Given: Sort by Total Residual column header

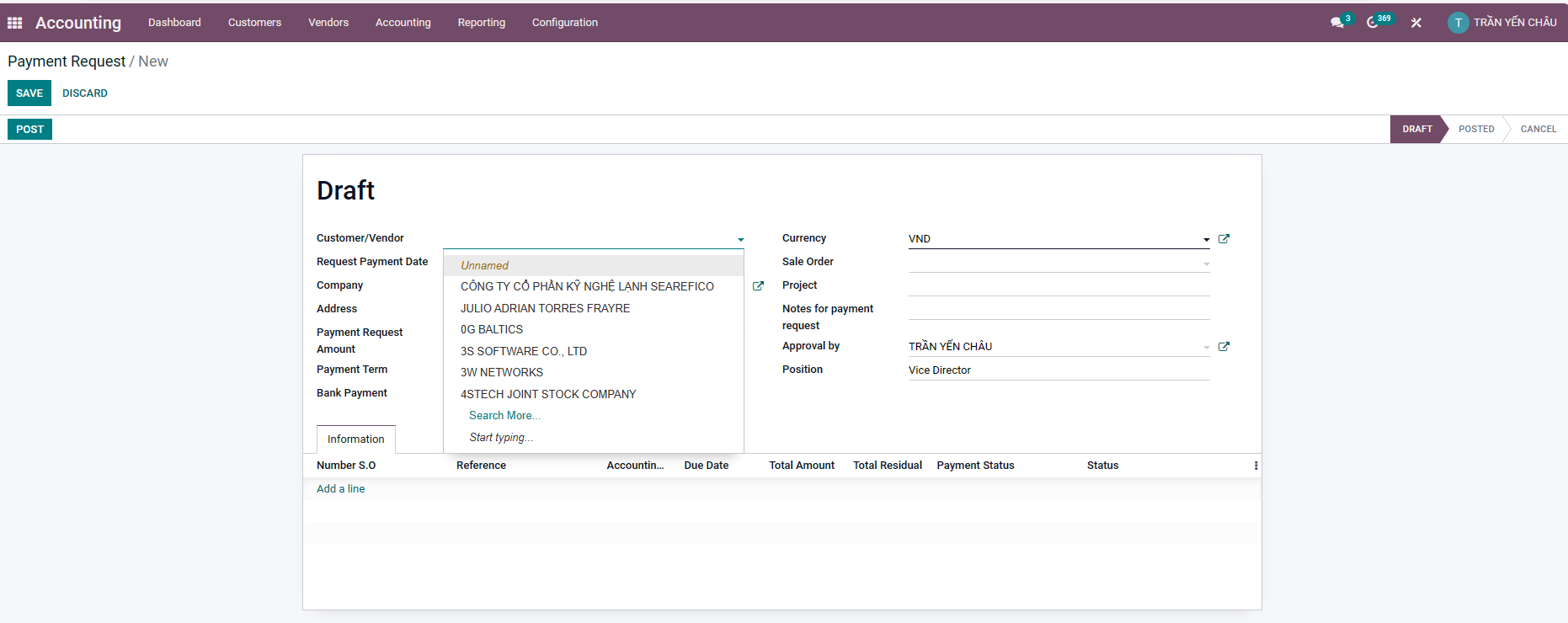Looking at the screenshot, I should (x=888, y=466).
